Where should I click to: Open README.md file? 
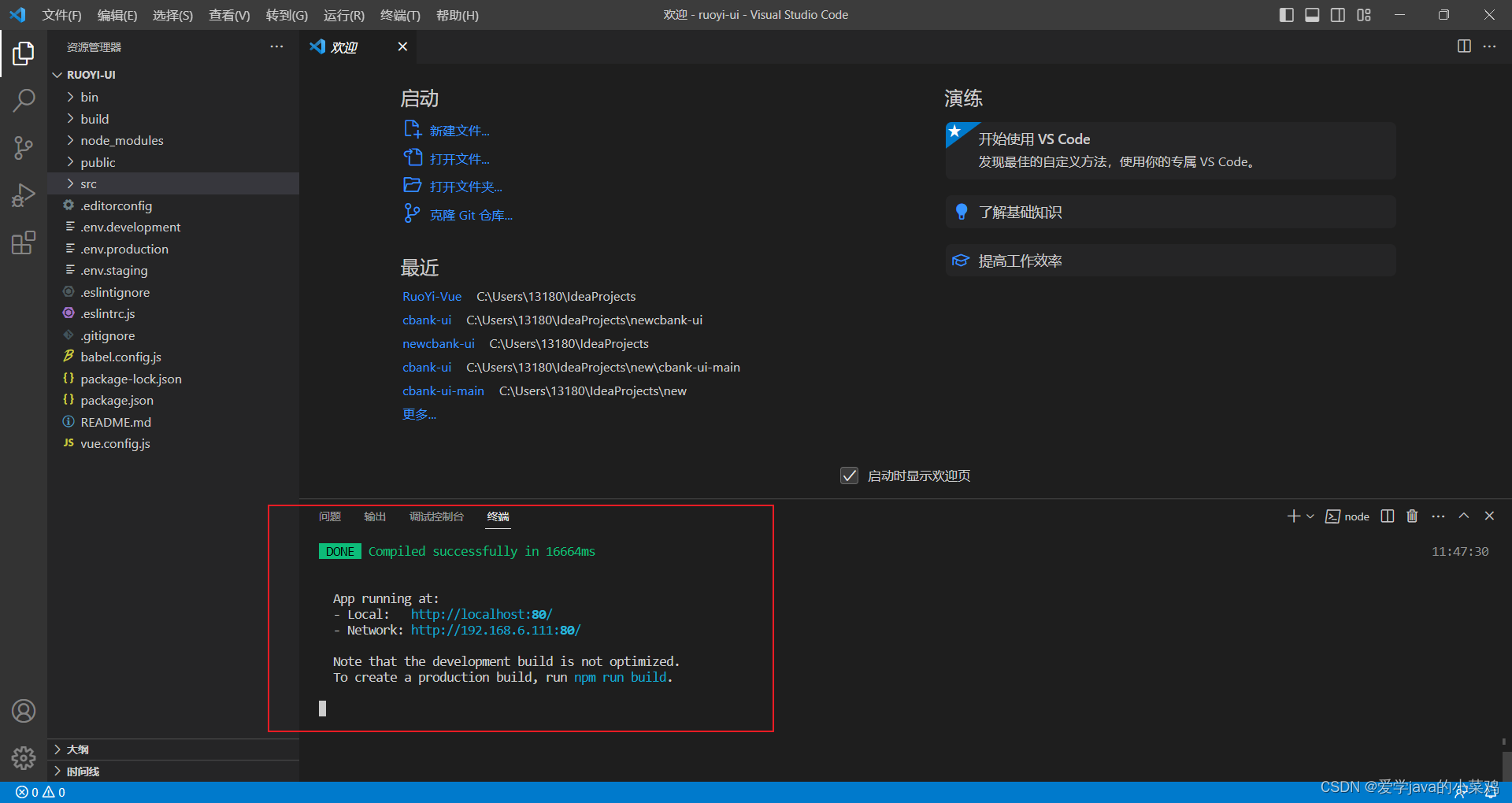point(173,422)
